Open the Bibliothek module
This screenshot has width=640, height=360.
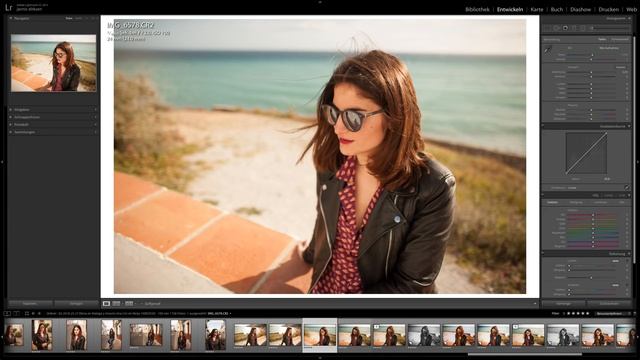pos(477,9)
